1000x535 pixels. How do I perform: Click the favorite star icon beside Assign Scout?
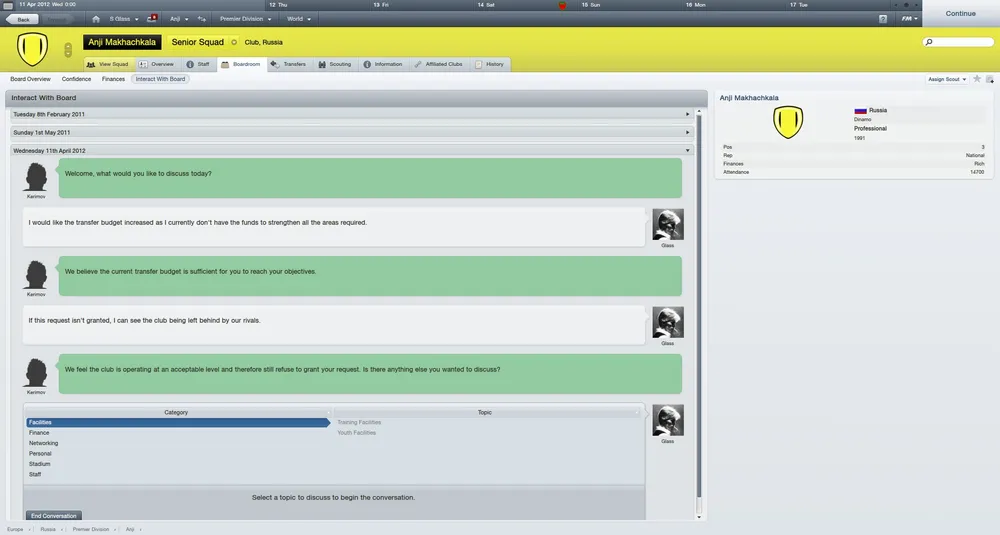[x=977, y=79]
